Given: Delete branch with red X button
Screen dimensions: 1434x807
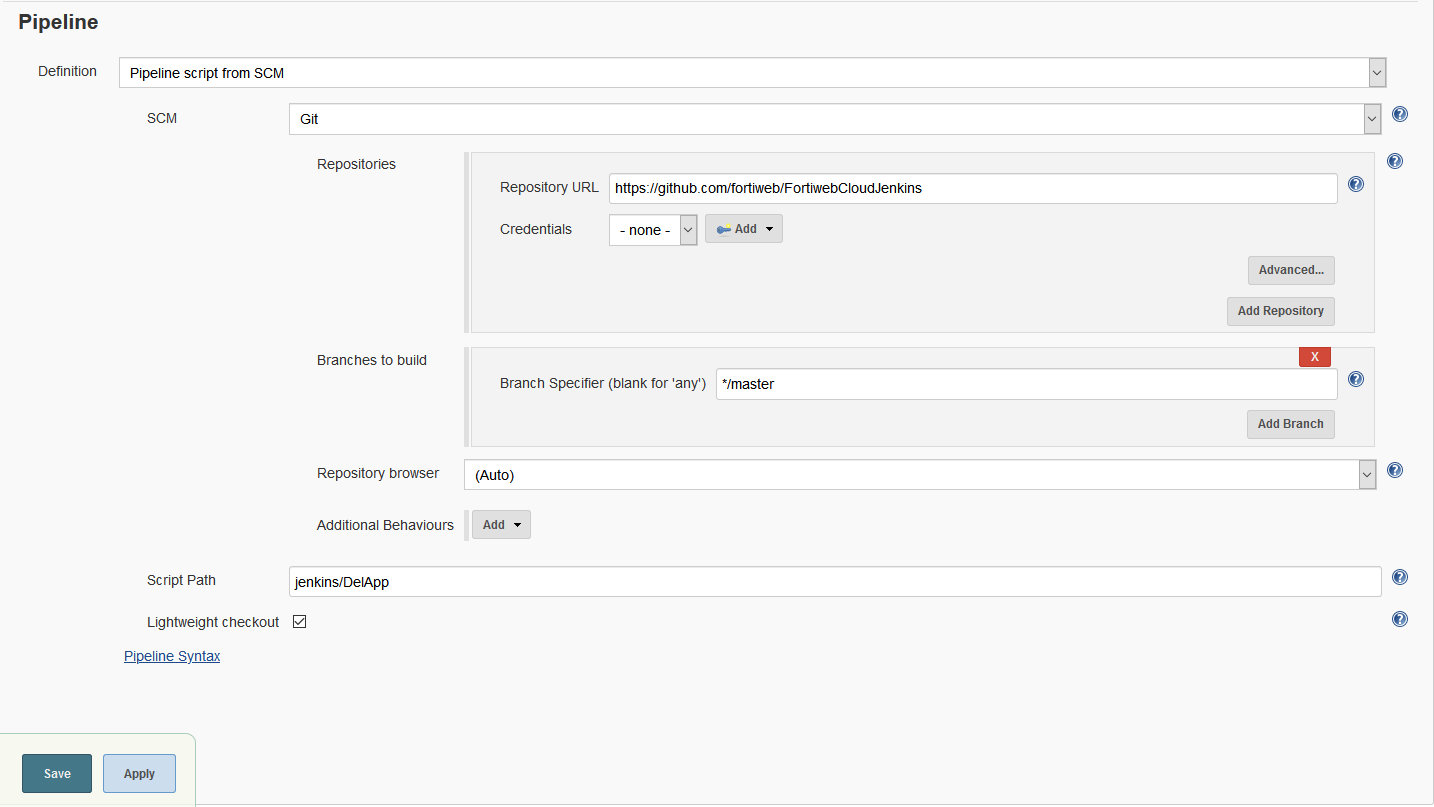Looking at the screenshot, I should tap(1314, 357).
